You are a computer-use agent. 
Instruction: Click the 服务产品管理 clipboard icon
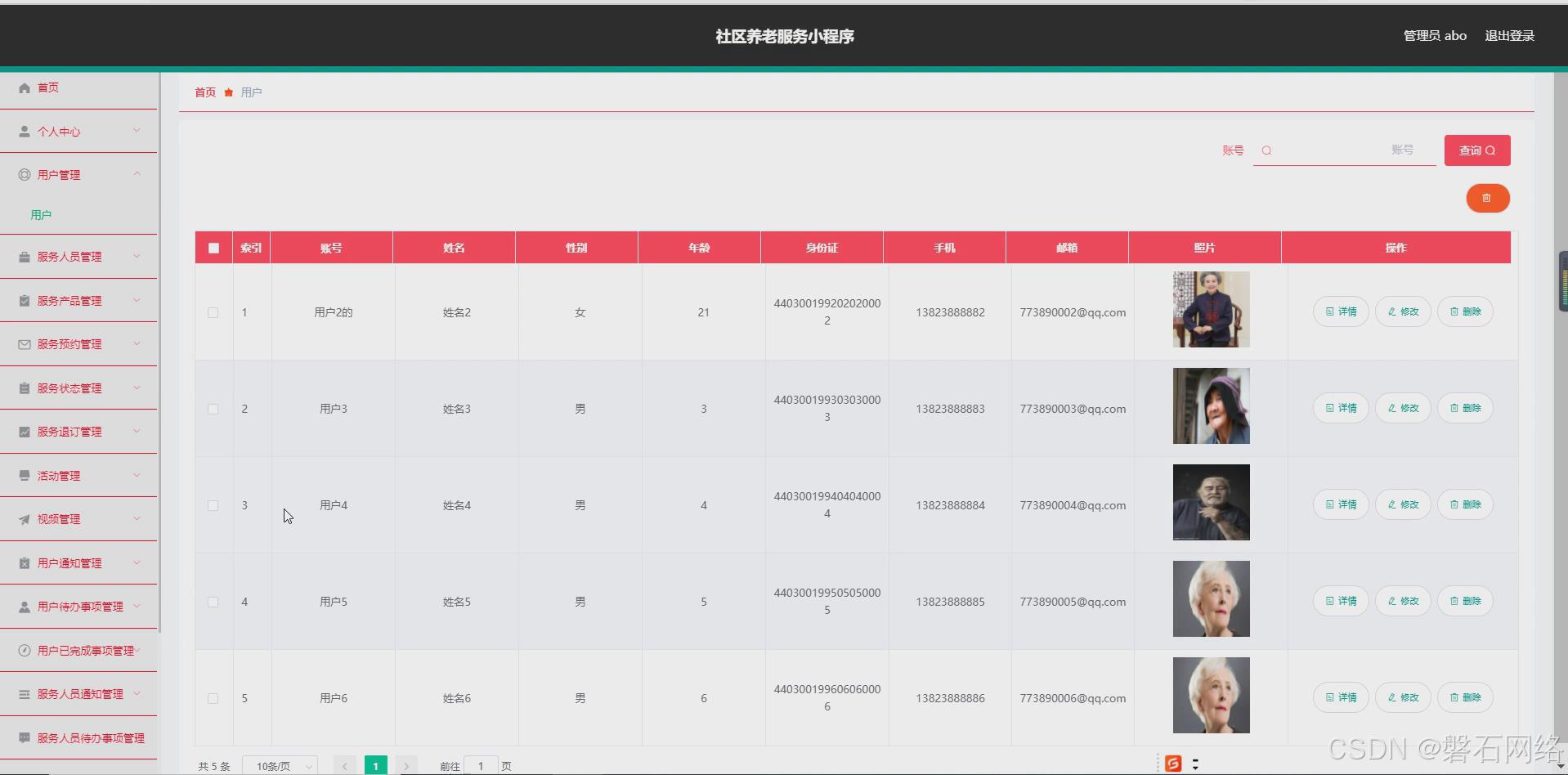point(25,301)
